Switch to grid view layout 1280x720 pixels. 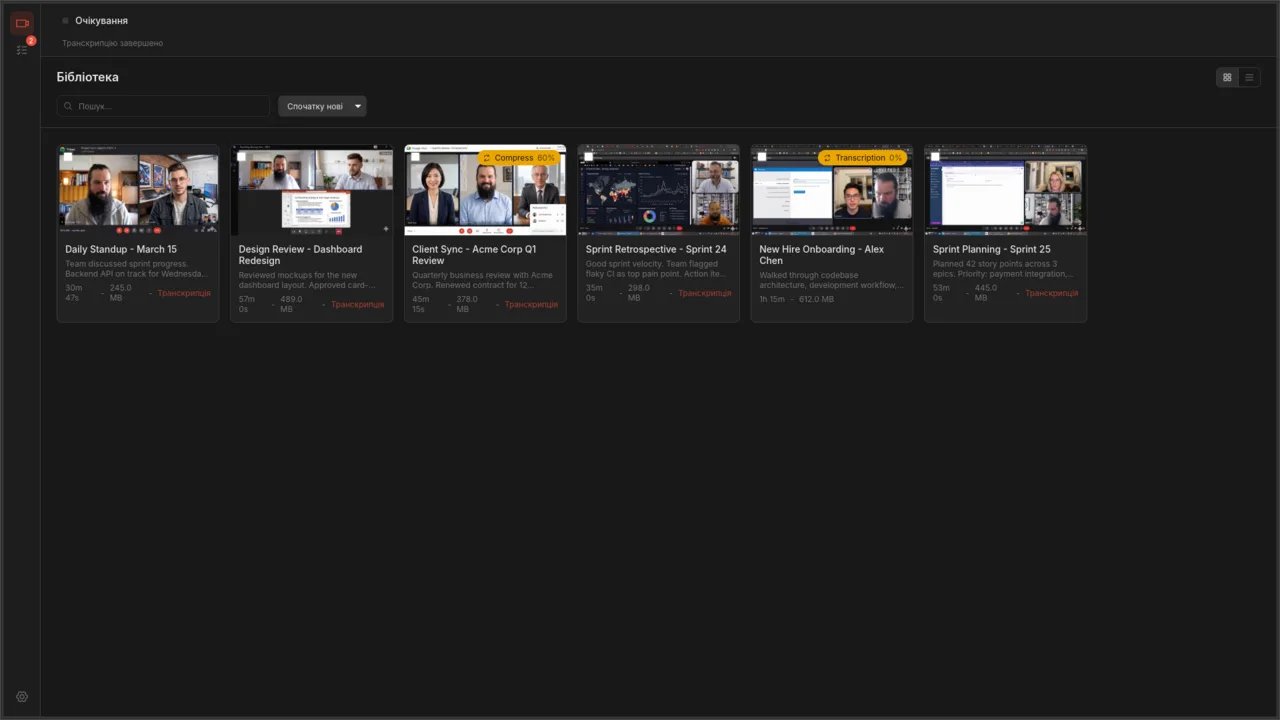click(x=1227, y=77)
